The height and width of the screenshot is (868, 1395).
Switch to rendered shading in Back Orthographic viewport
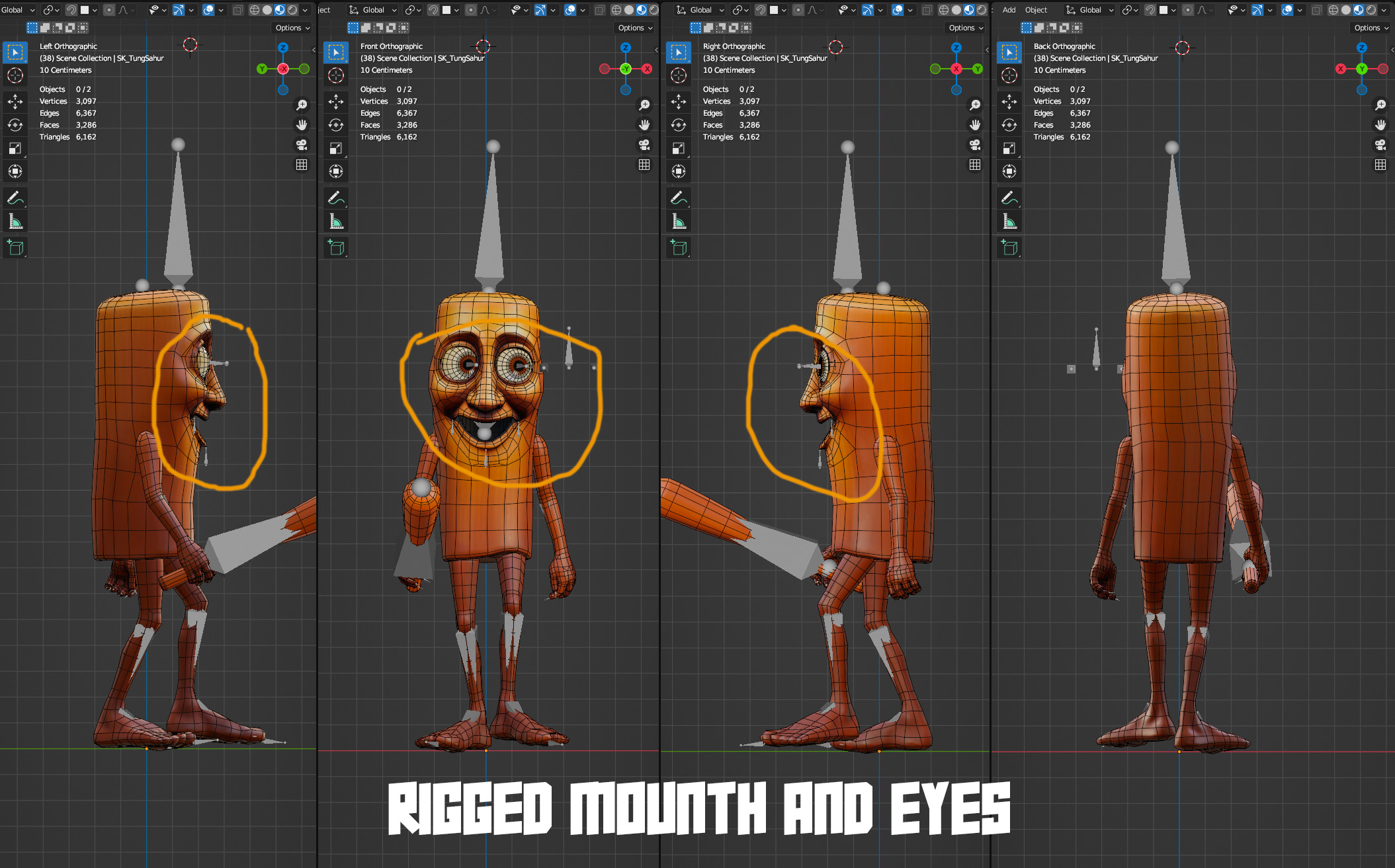[1371, 10]
